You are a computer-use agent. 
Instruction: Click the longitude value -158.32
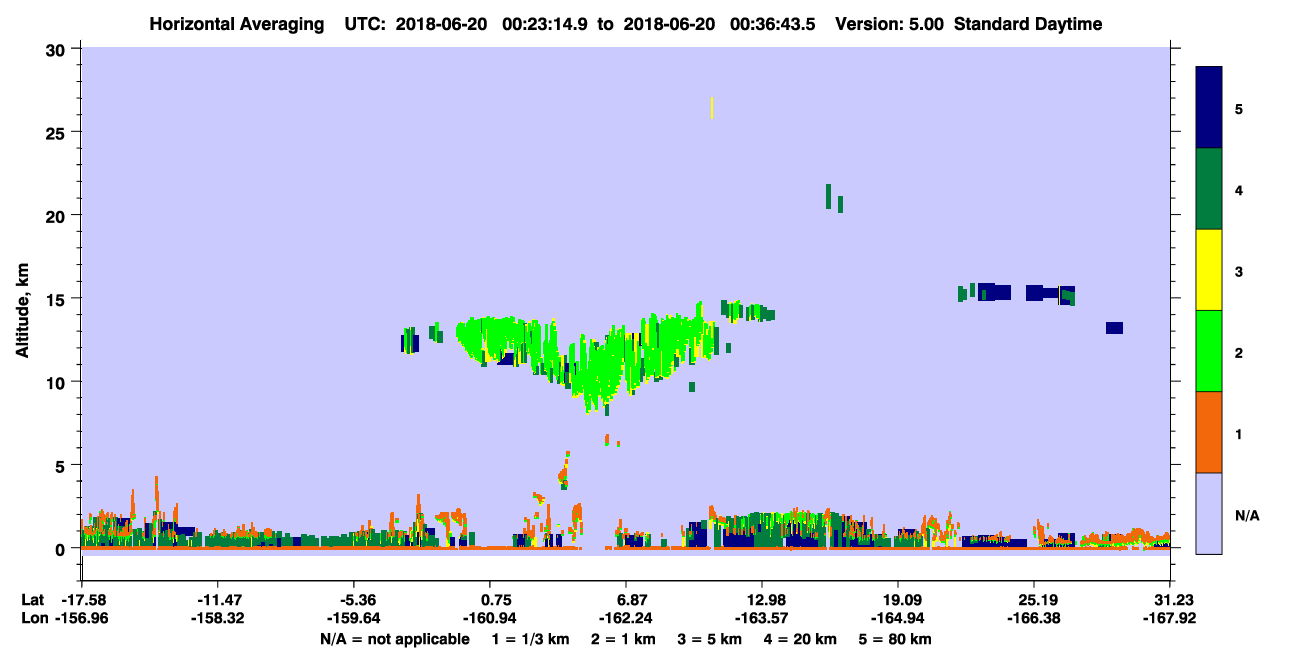[x=217, y=618]
